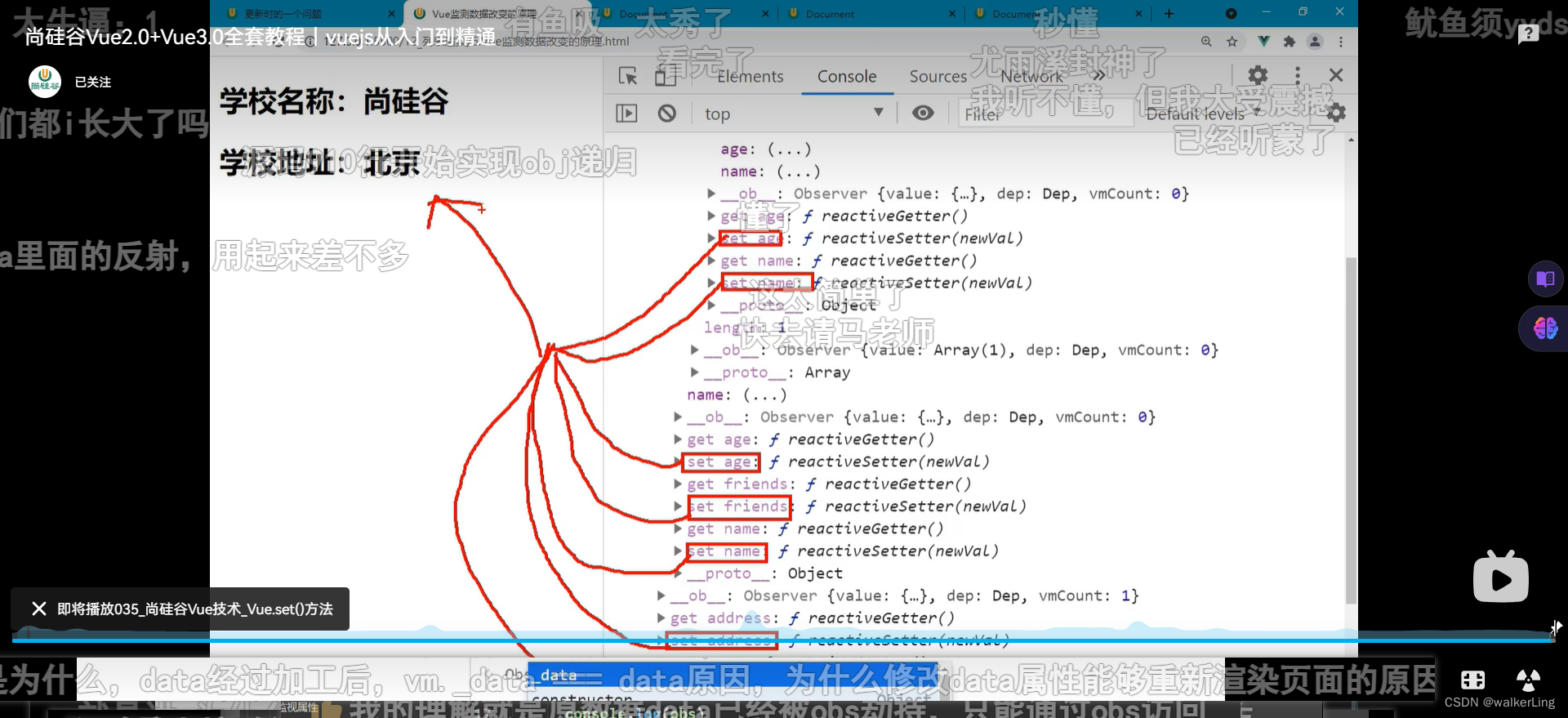Viewport: 1568px width, 718px height.
Task: Dismiss the 即将播放035 next video notice
Action: [38, 609]
